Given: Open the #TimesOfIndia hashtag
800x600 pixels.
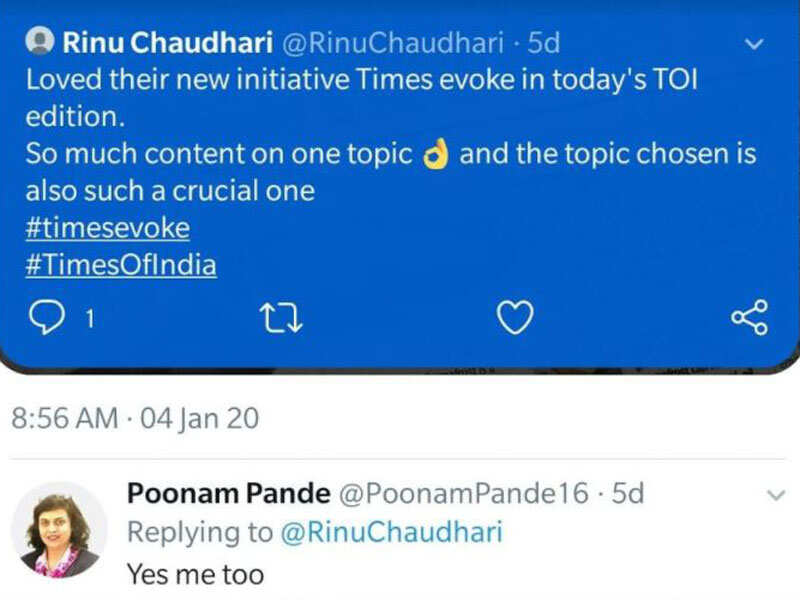Looking at the screenshot, I should coord(120,264).
